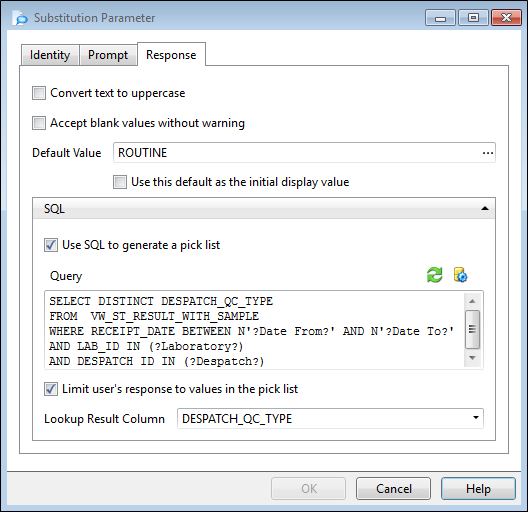Open the database query settings icon
This screenshot has height=512, width=528.
[x=460, y=275]
